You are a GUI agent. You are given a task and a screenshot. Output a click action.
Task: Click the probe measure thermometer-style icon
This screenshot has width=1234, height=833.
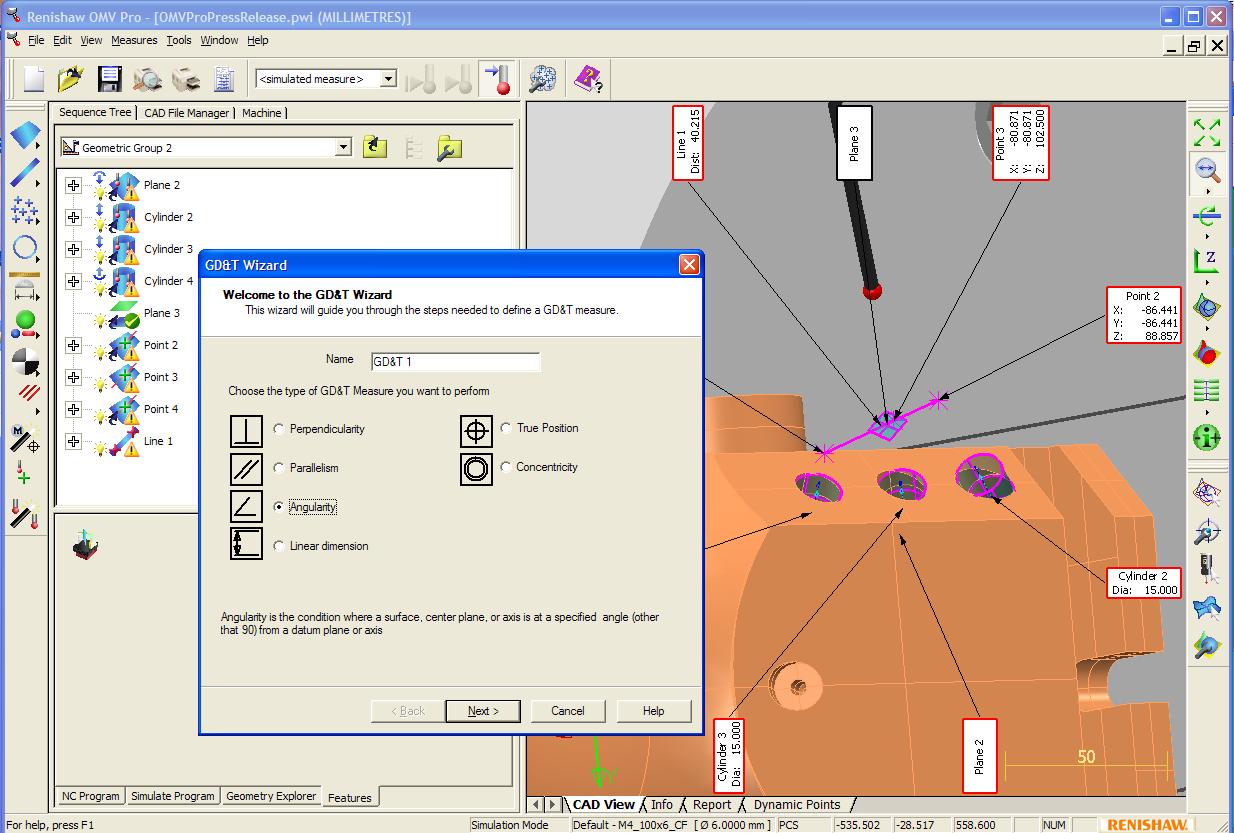click(x=497, y=79)
